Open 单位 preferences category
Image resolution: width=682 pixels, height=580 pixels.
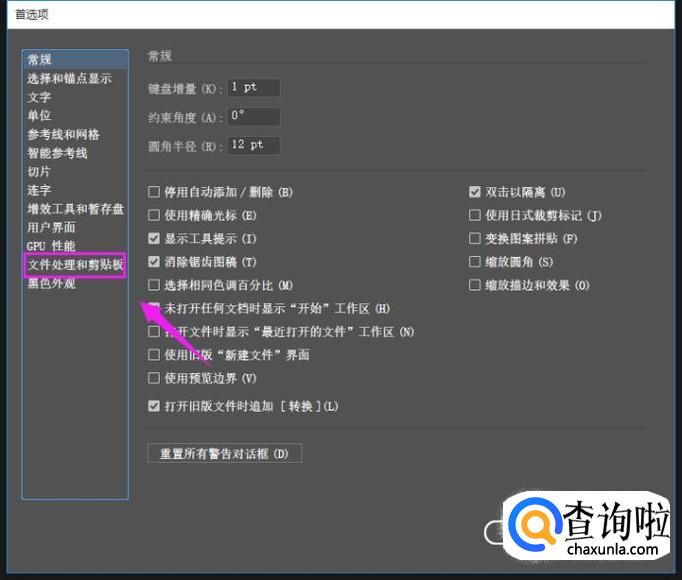[39, 115]
